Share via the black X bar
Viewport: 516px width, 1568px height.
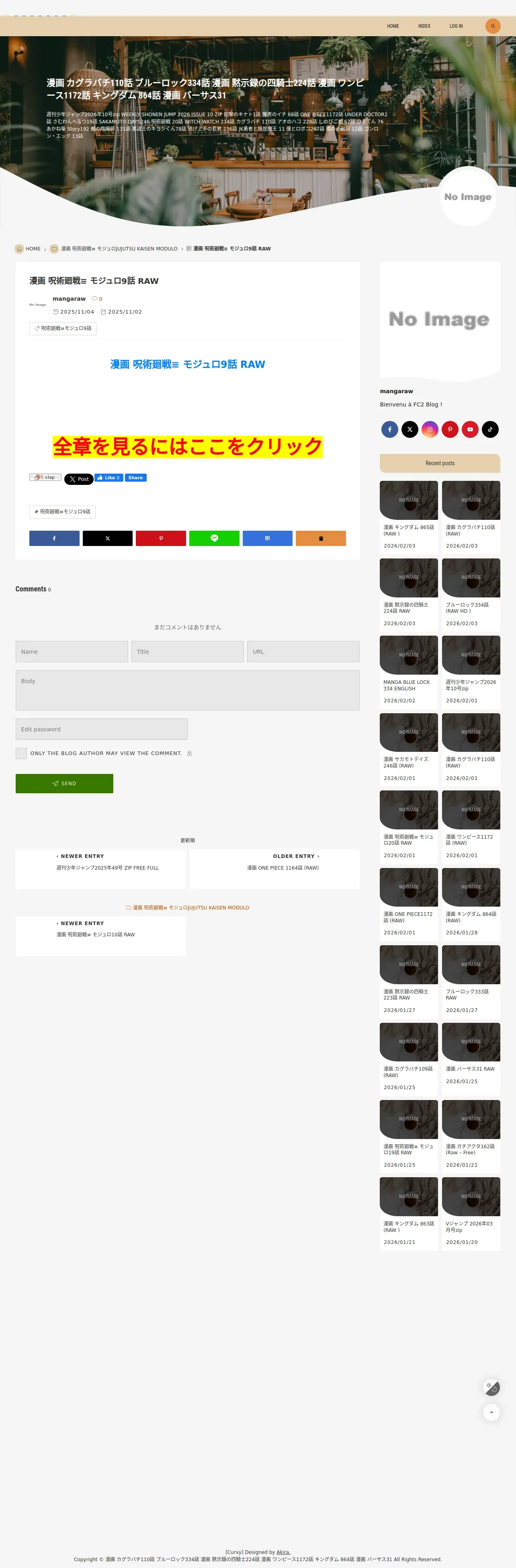(108, 538)
